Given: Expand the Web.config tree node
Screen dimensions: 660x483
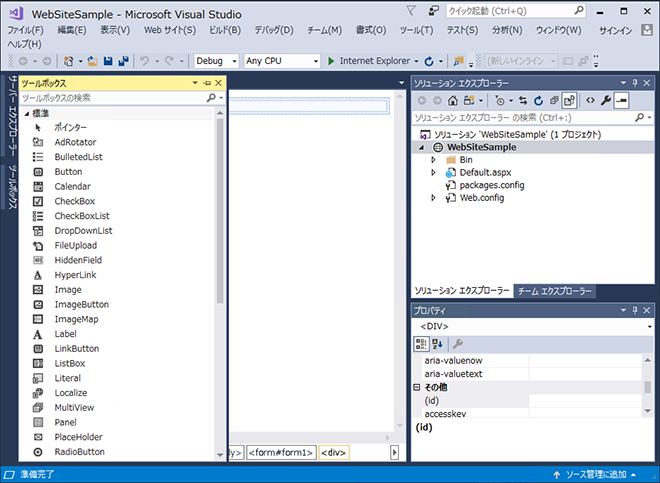Looking at the screenshot, I should pos(433,198).
